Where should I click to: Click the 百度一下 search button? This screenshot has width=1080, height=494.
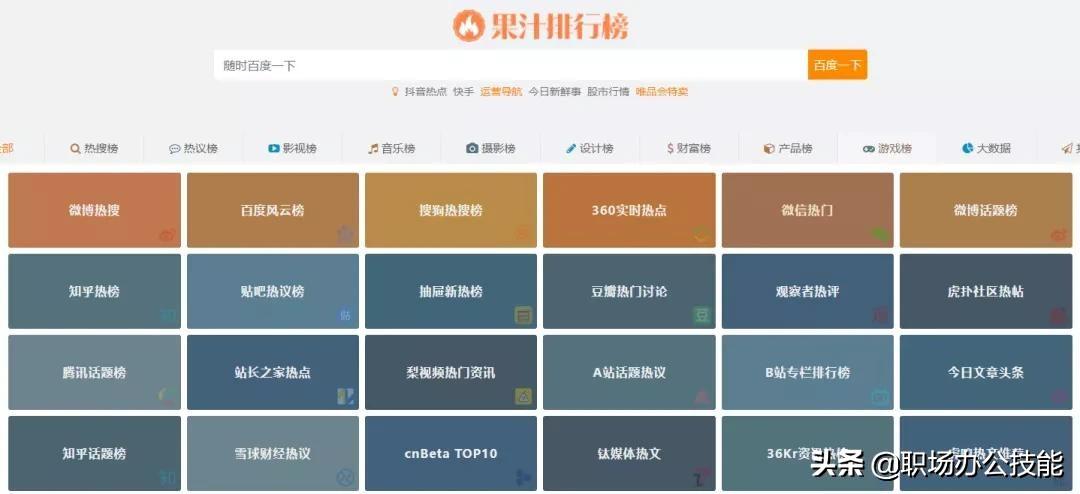point(837,65)
